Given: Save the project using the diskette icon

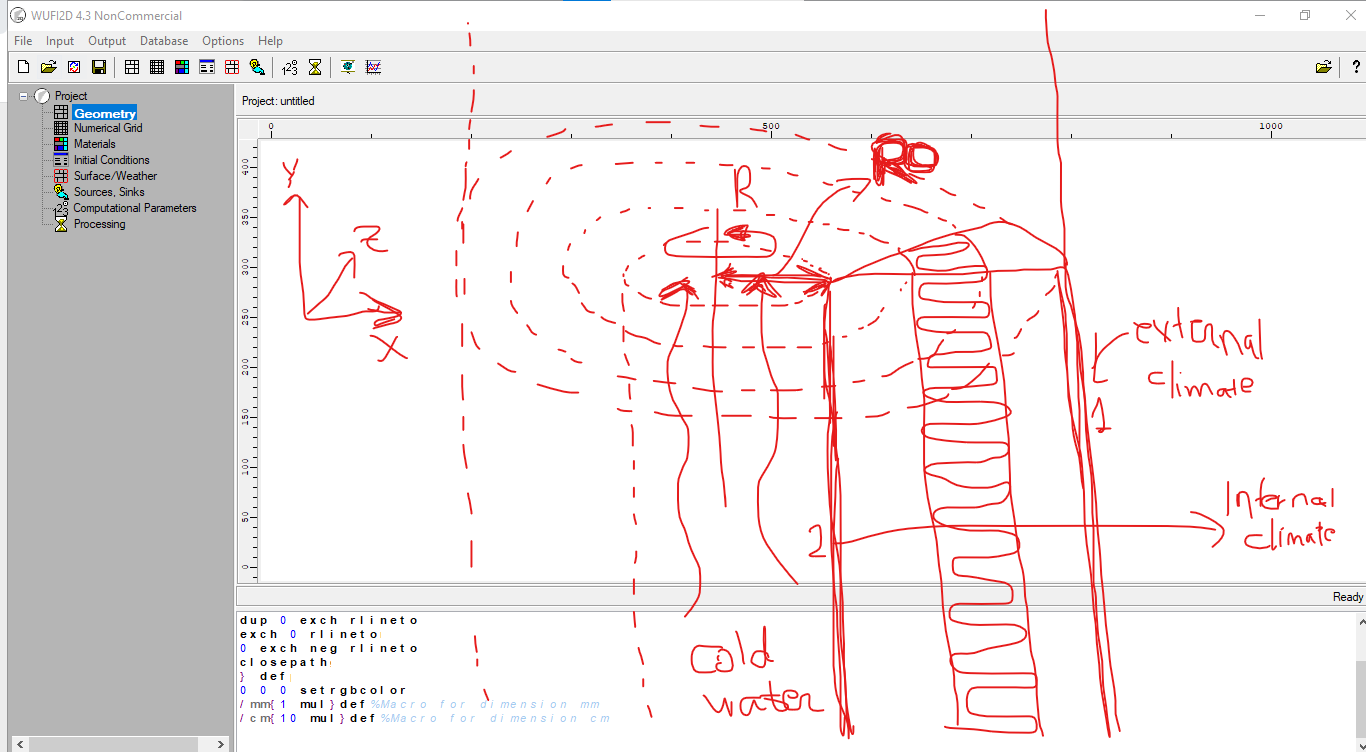Looking at the screenshot, I should (x=98, y=67).
